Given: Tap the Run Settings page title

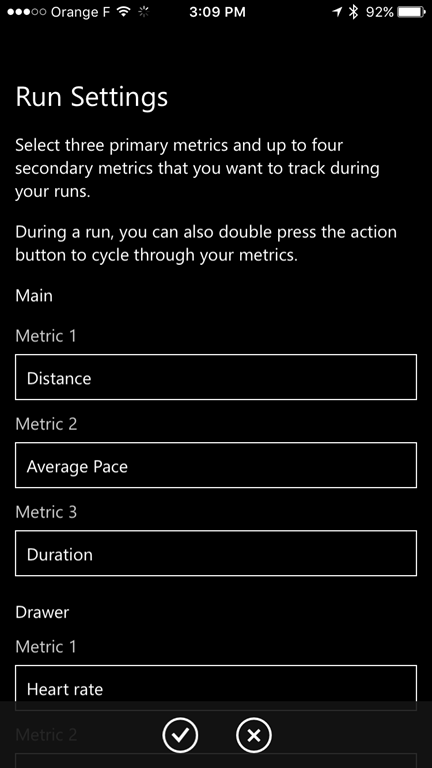Looking at the screenshot, I should click(92, 97).
